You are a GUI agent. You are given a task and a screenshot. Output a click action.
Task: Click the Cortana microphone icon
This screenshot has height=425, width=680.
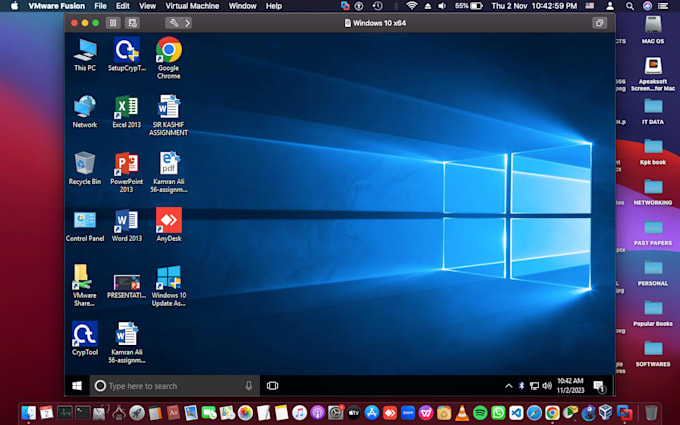tap(249, 386)
